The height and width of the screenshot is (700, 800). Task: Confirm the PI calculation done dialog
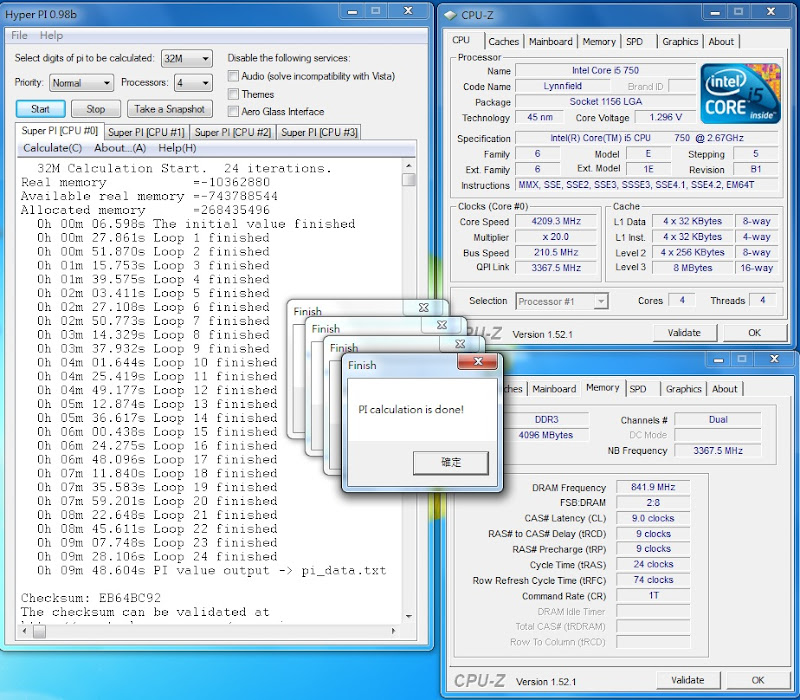[x=451, y=463]
